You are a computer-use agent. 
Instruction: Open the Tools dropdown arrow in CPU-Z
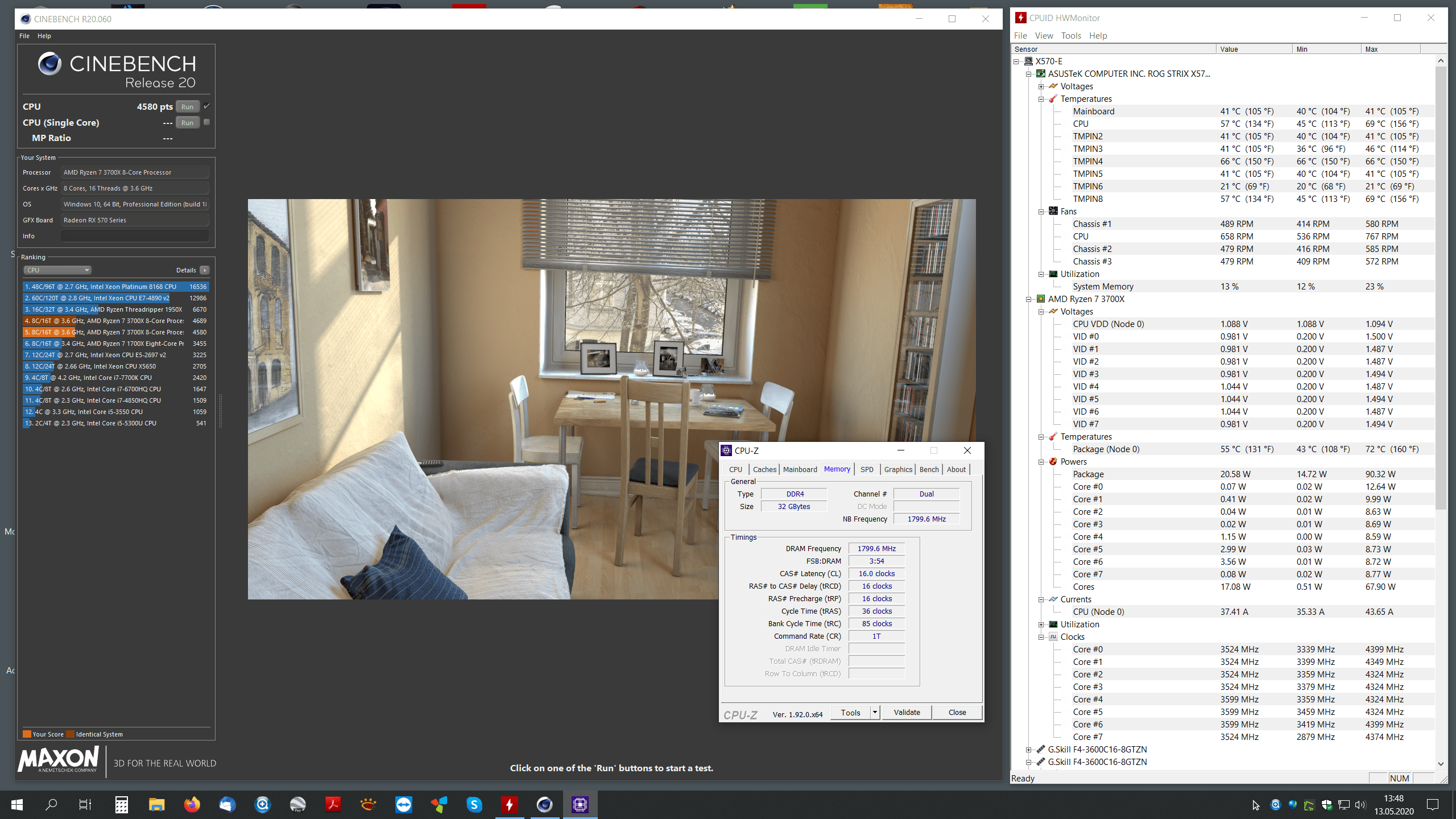[x=875, y=713]
